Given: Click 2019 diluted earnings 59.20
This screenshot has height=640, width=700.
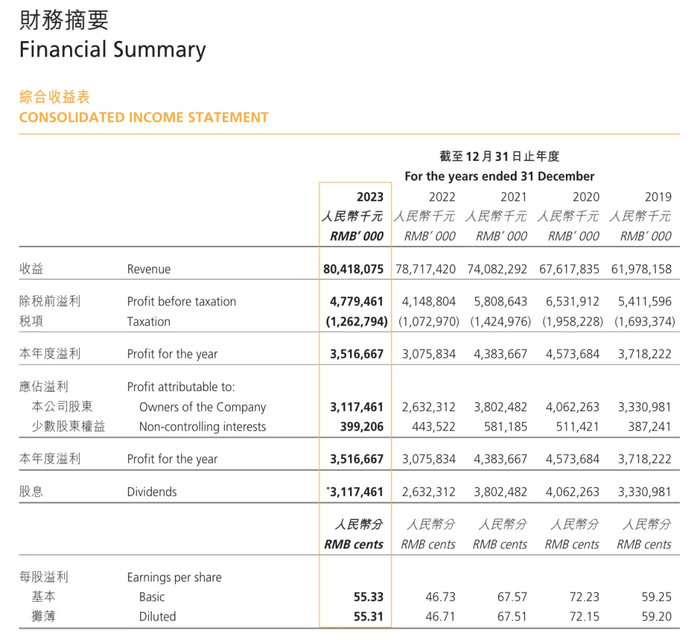Looking at the screenshot, I should point(656,616).
